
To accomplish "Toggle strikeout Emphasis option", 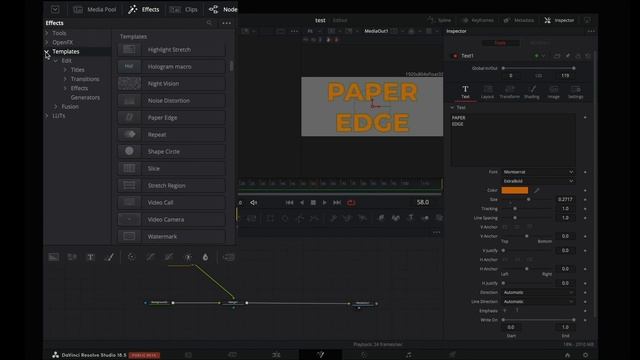I will (517, 311).
